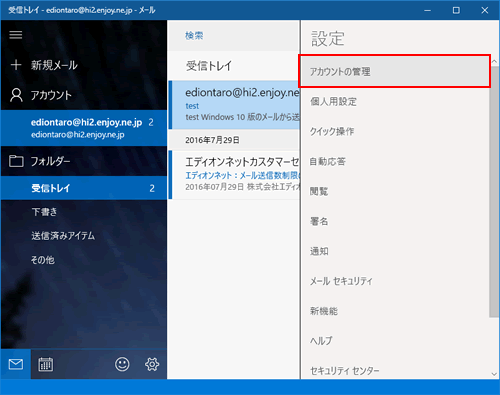The image size is (500, 395).
Task: Click the 新規メール label
Action: click(54, 65)
